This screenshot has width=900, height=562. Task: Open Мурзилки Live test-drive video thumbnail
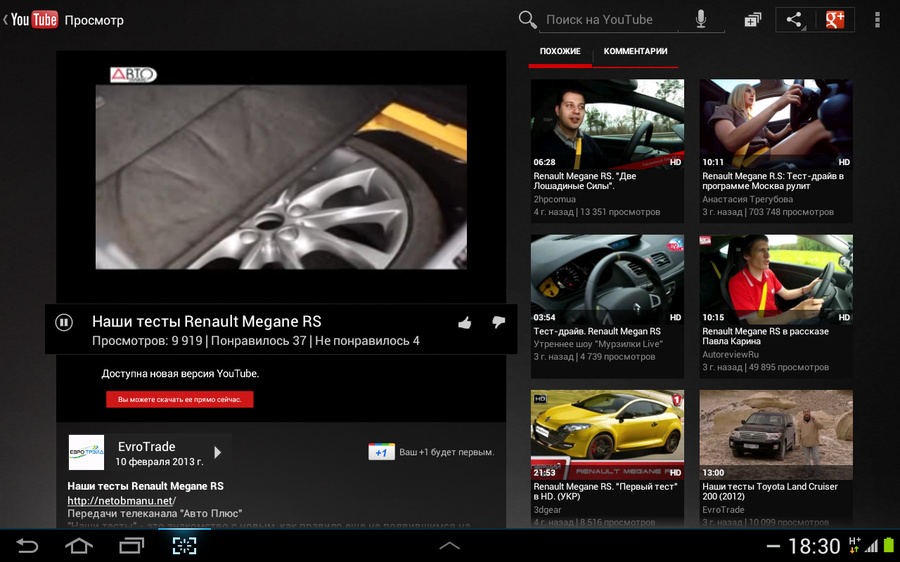(607, 280)
